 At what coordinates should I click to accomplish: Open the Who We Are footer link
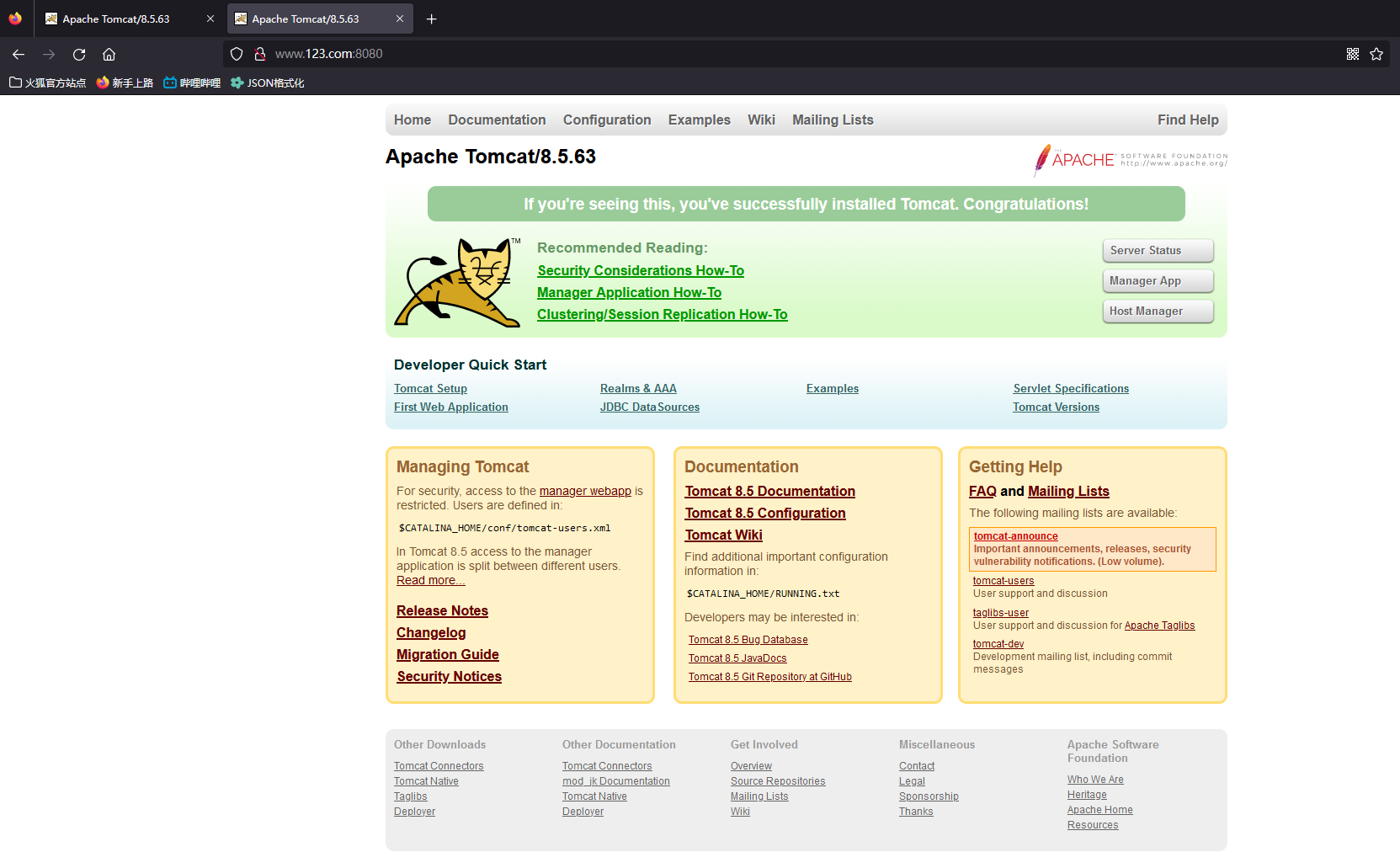coord(1095,780)
